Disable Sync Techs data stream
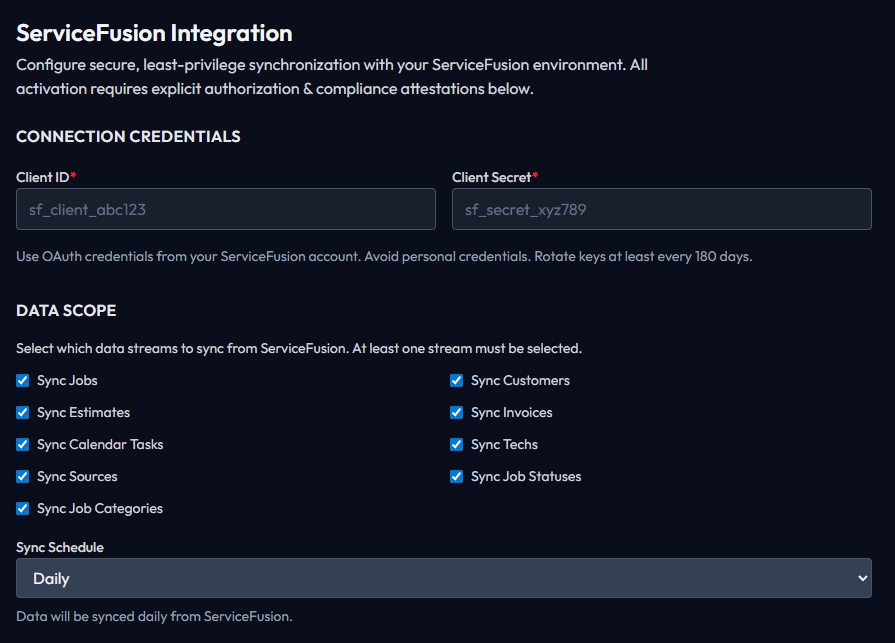 (456, 444)
